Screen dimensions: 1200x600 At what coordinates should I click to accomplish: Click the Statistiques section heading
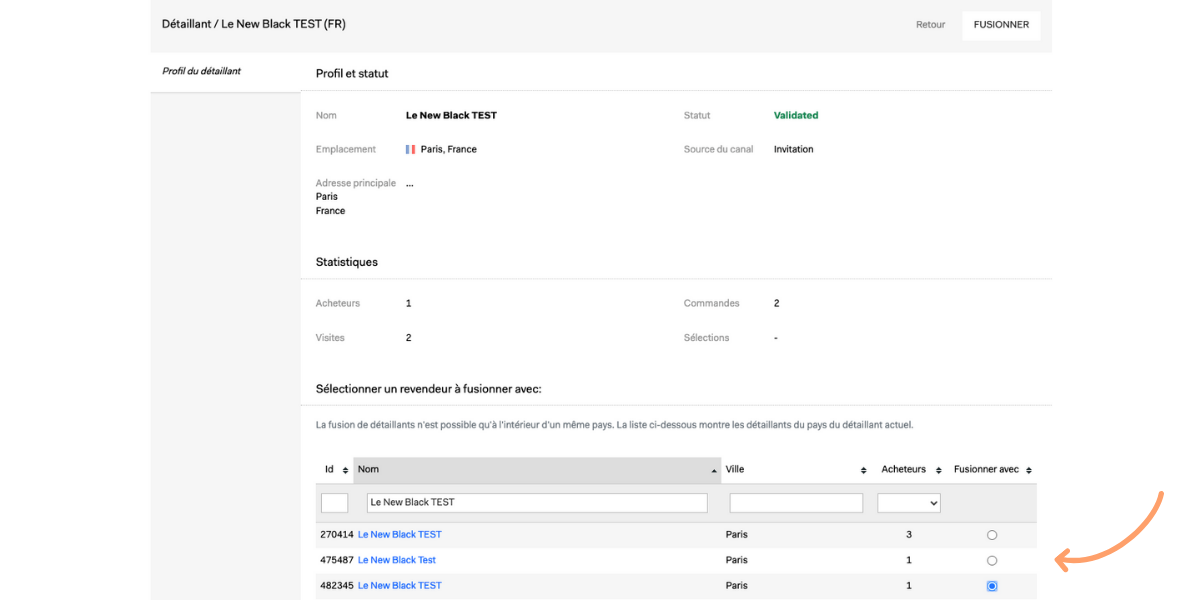tap(347, 262)
